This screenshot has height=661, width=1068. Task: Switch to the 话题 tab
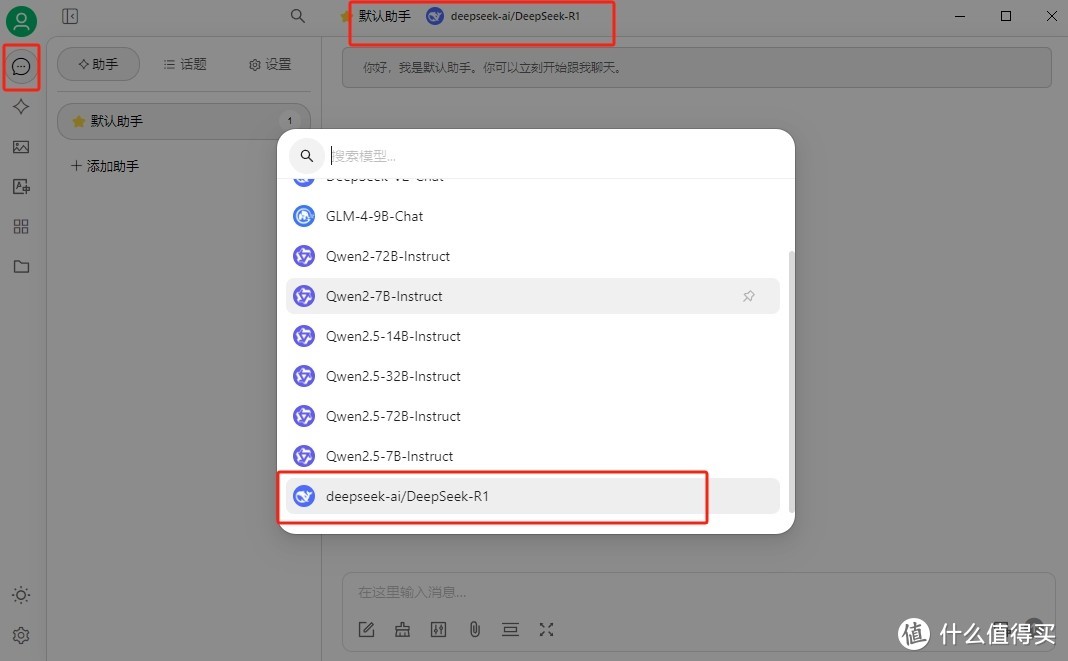point(185,64)
